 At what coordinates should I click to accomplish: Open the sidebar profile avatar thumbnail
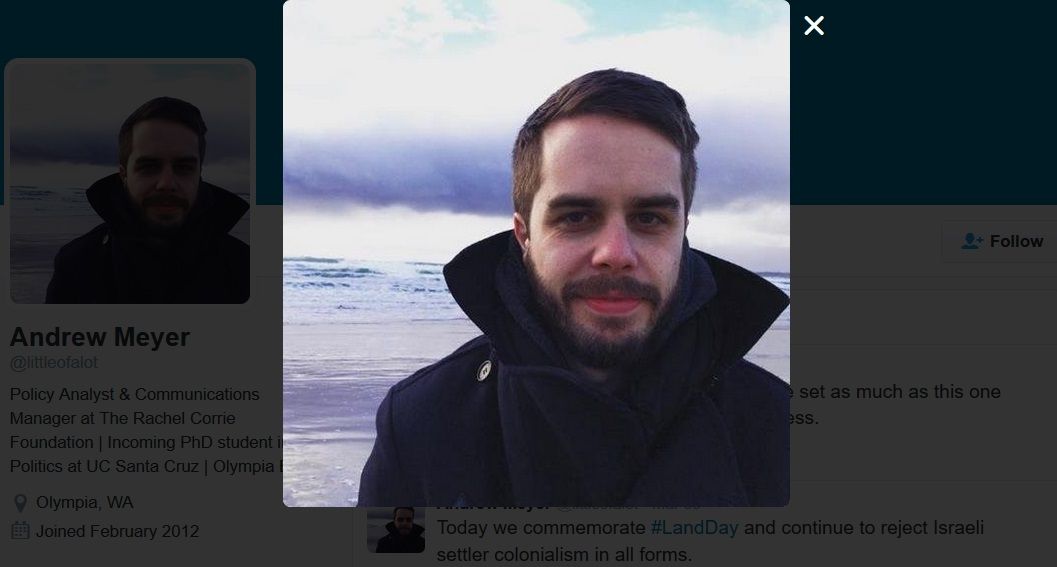(x=130, y=181)
